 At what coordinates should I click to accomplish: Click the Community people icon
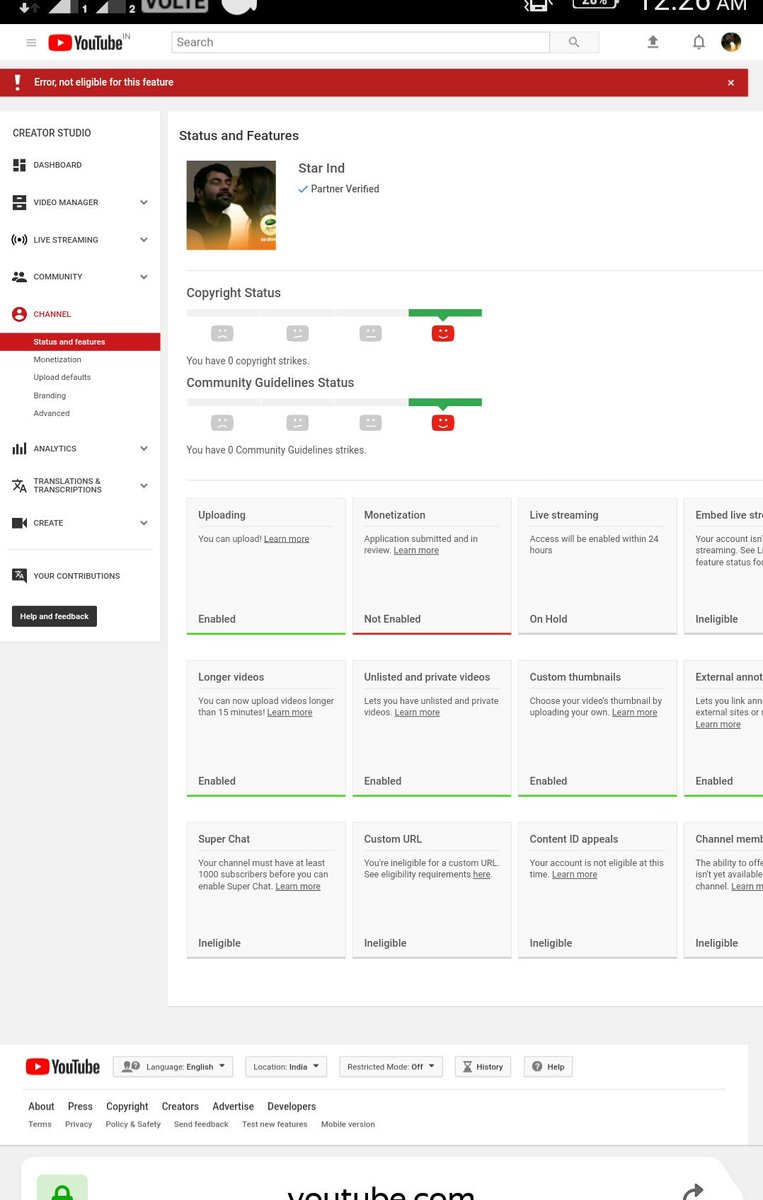(19, 277)
